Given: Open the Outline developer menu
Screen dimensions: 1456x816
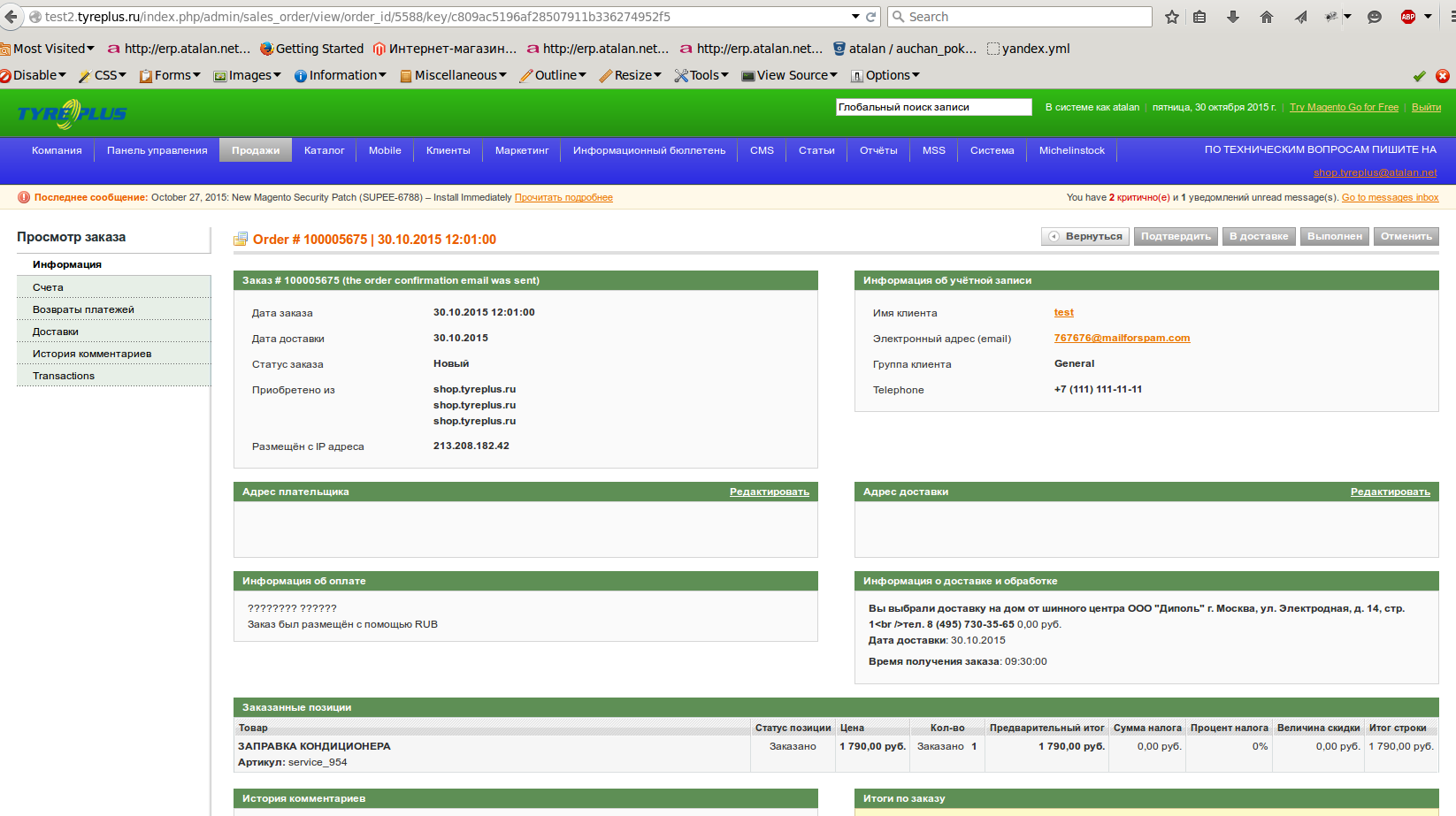Looking at the screenshot, I should (553, 75).
